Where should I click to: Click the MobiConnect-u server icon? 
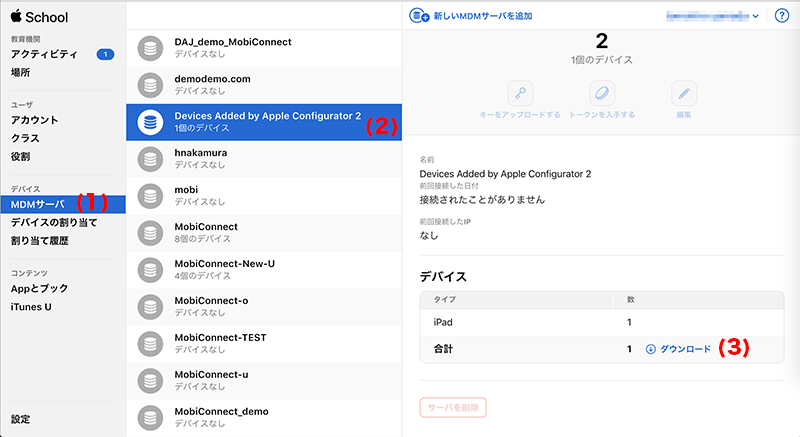click(151, 381)
